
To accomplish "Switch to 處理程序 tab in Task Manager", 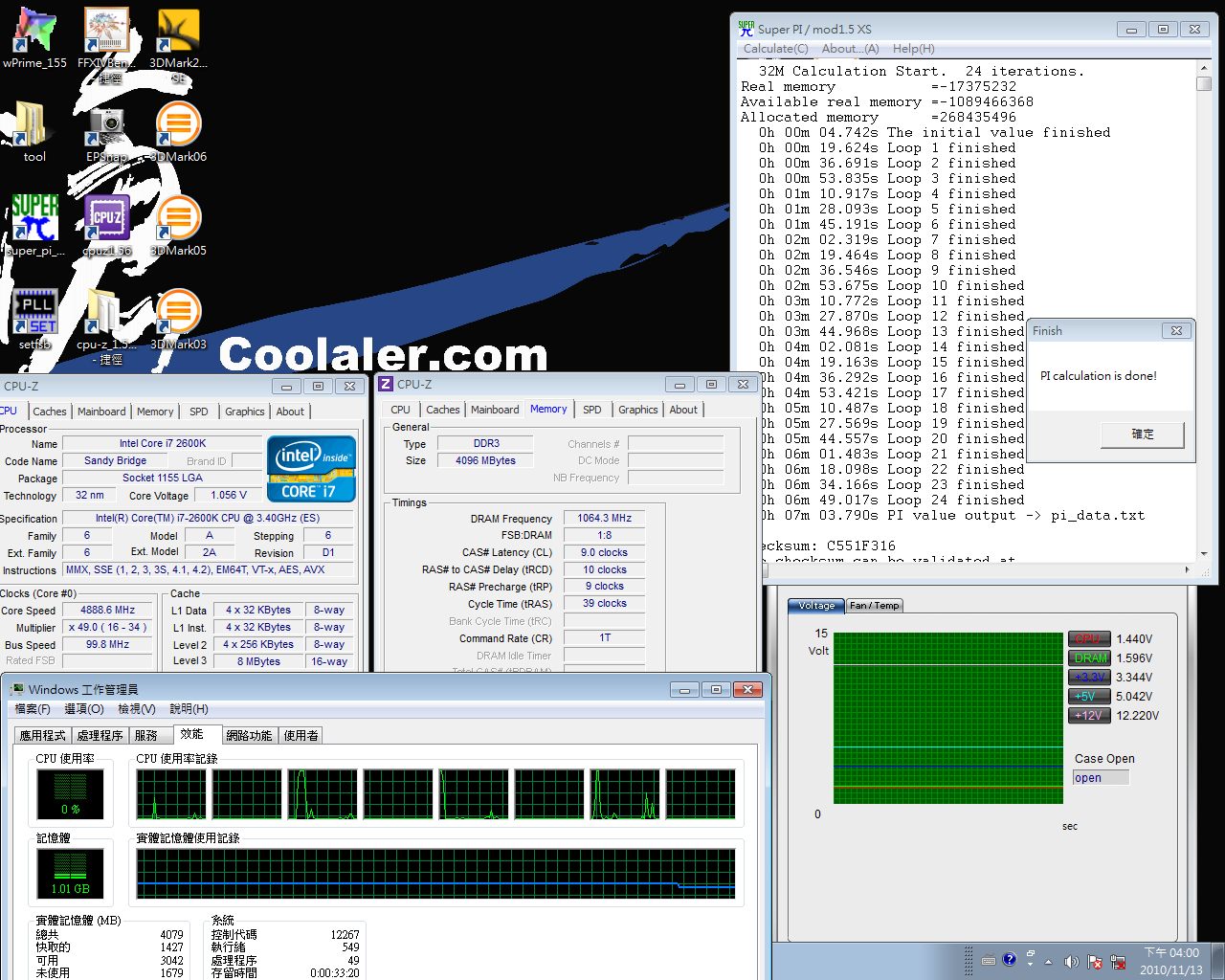I will [100, 735].
